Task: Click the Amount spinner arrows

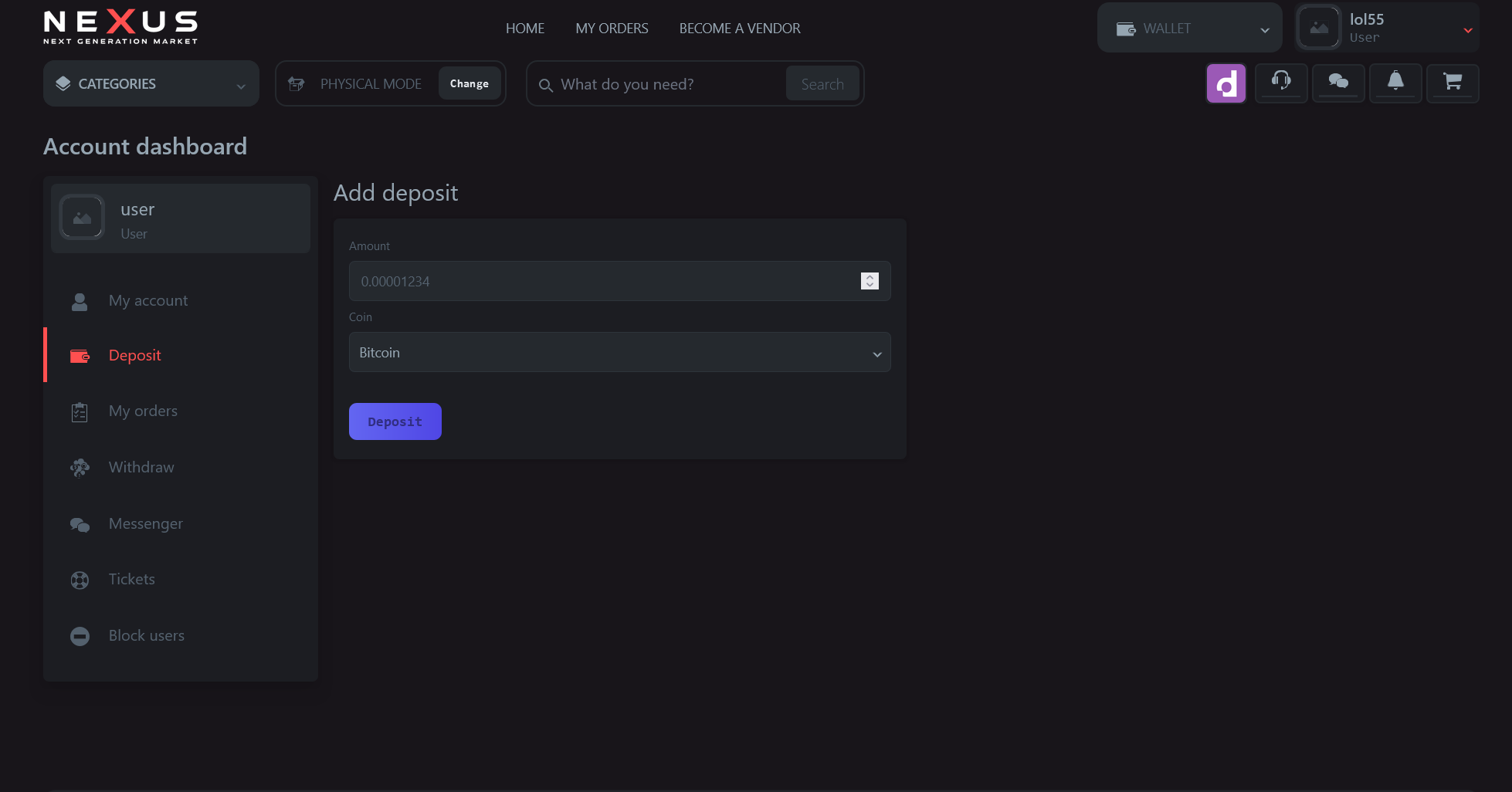Action: (870, 281)
